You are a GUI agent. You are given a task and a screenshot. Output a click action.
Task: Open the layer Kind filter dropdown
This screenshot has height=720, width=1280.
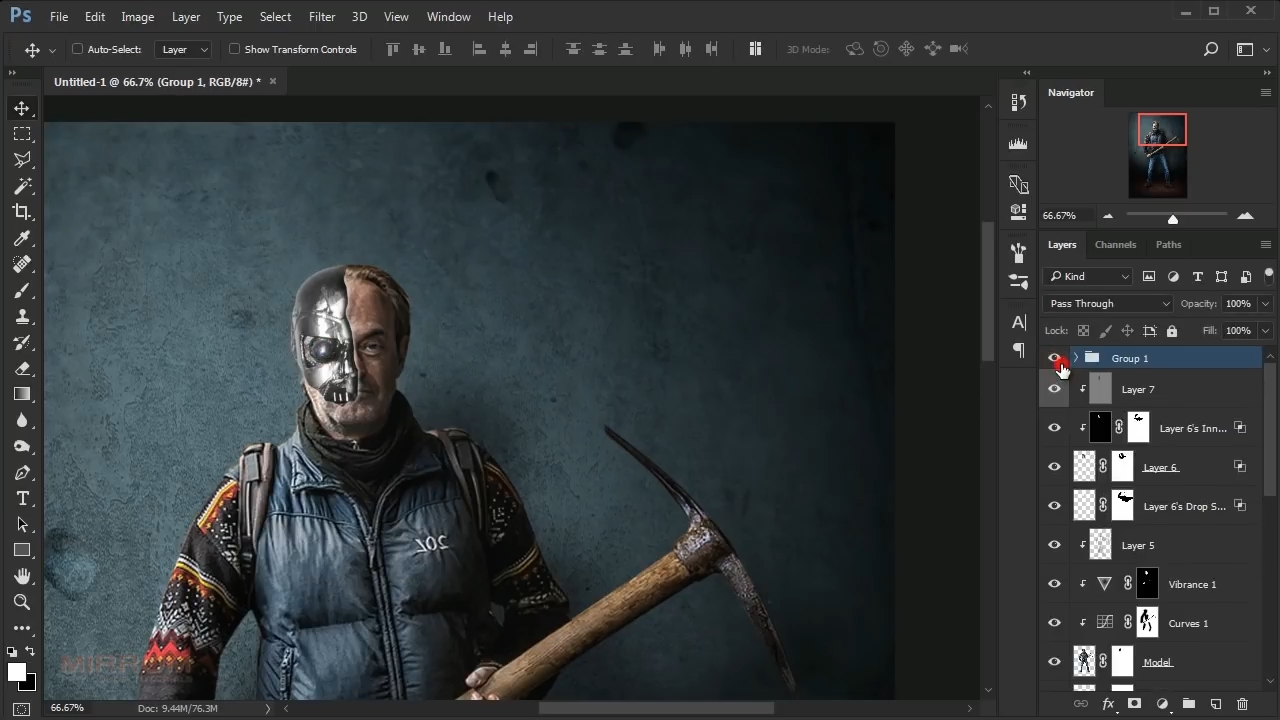[1088, 277]
